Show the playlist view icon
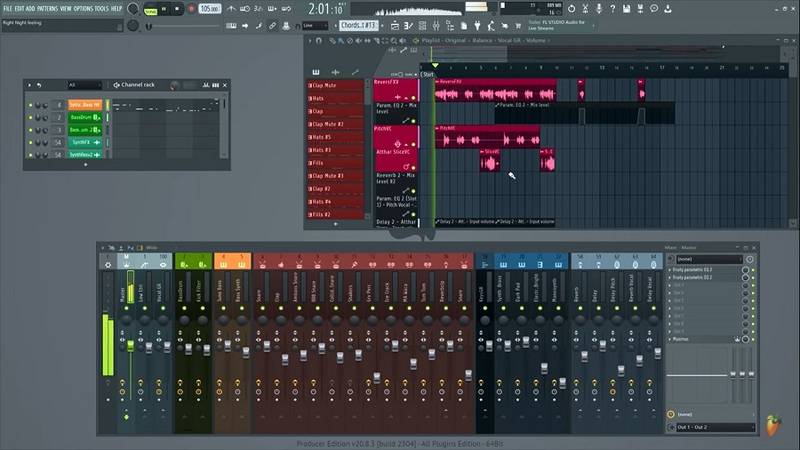800x450 pixels. click(x=395, y=26)
